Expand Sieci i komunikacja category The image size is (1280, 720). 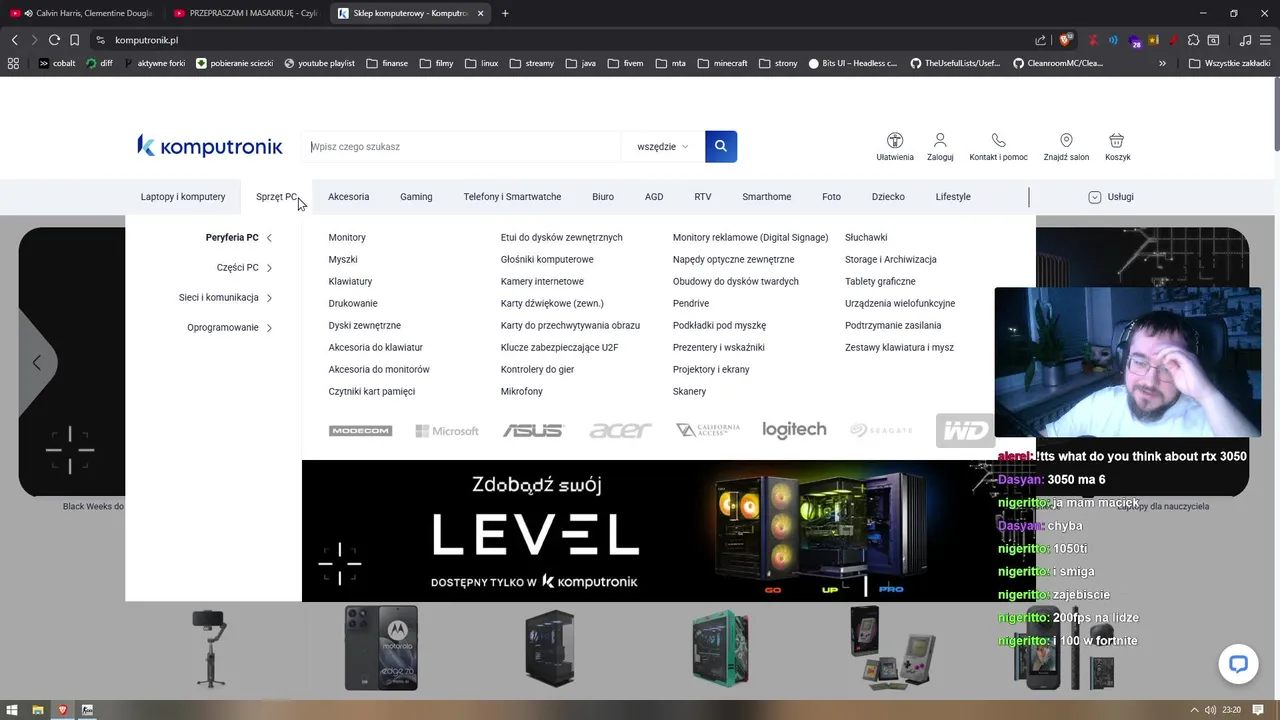pos(226,297)
